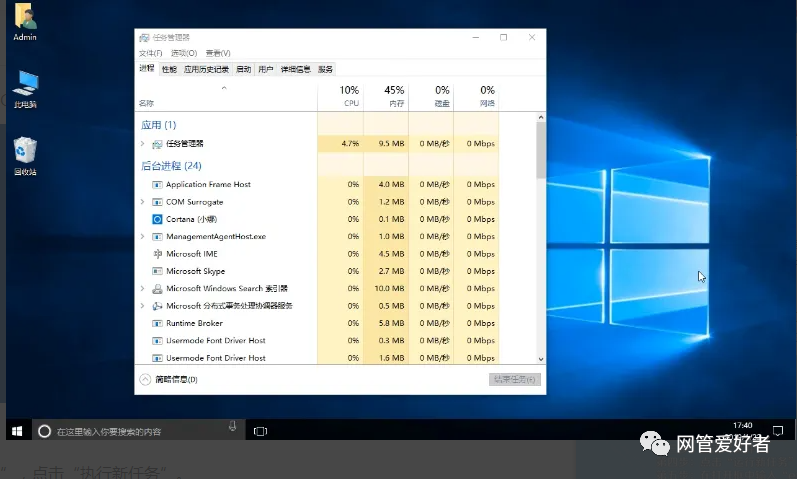Click the 4.0 MB value for Application Frame Host
Viewport: 797px width, 479px height.
391,185
